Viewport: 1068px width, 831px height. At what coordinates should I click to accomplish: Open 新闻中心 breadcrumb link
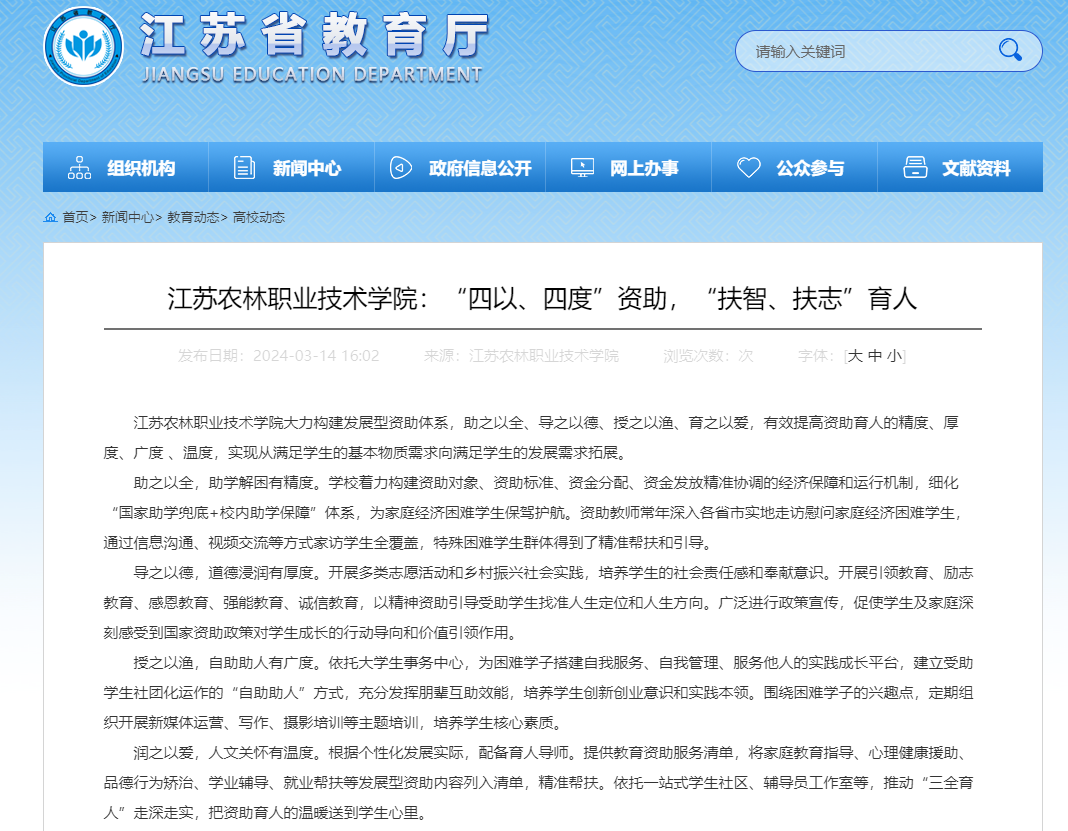[127, 217]
